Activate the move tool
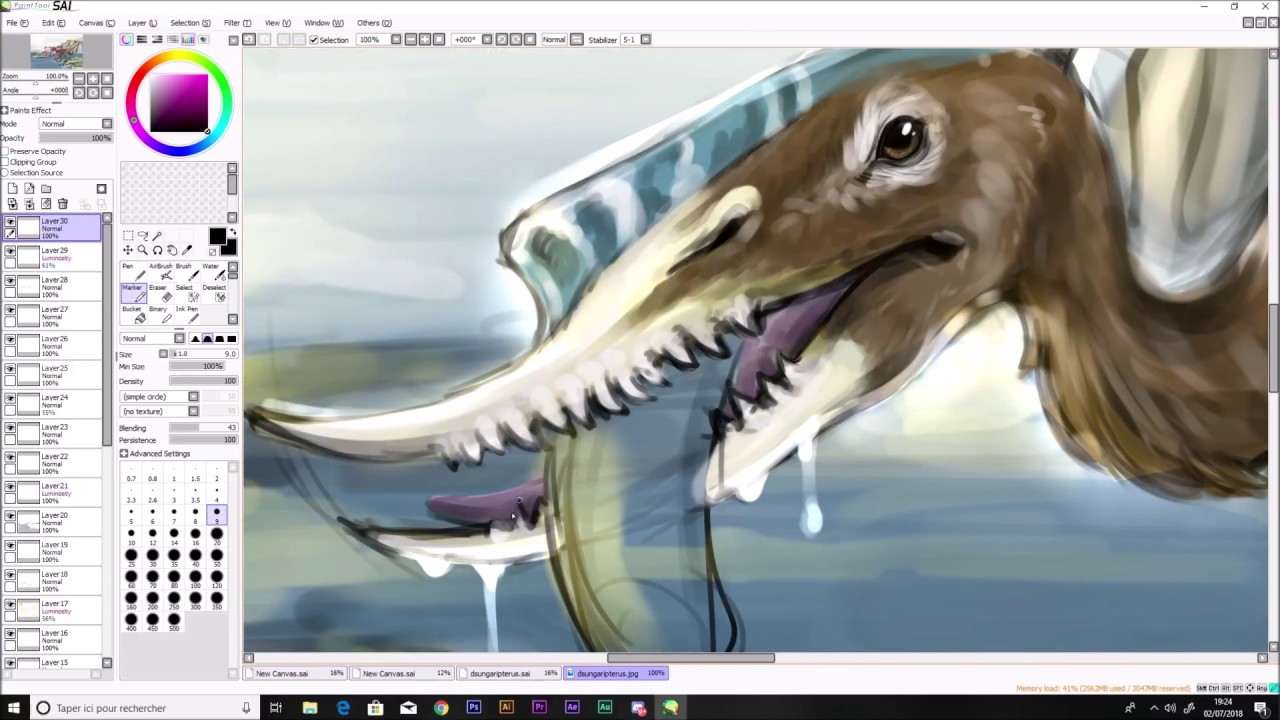The width and height of the screenshot is (1280, 720). tap(128, 250)
